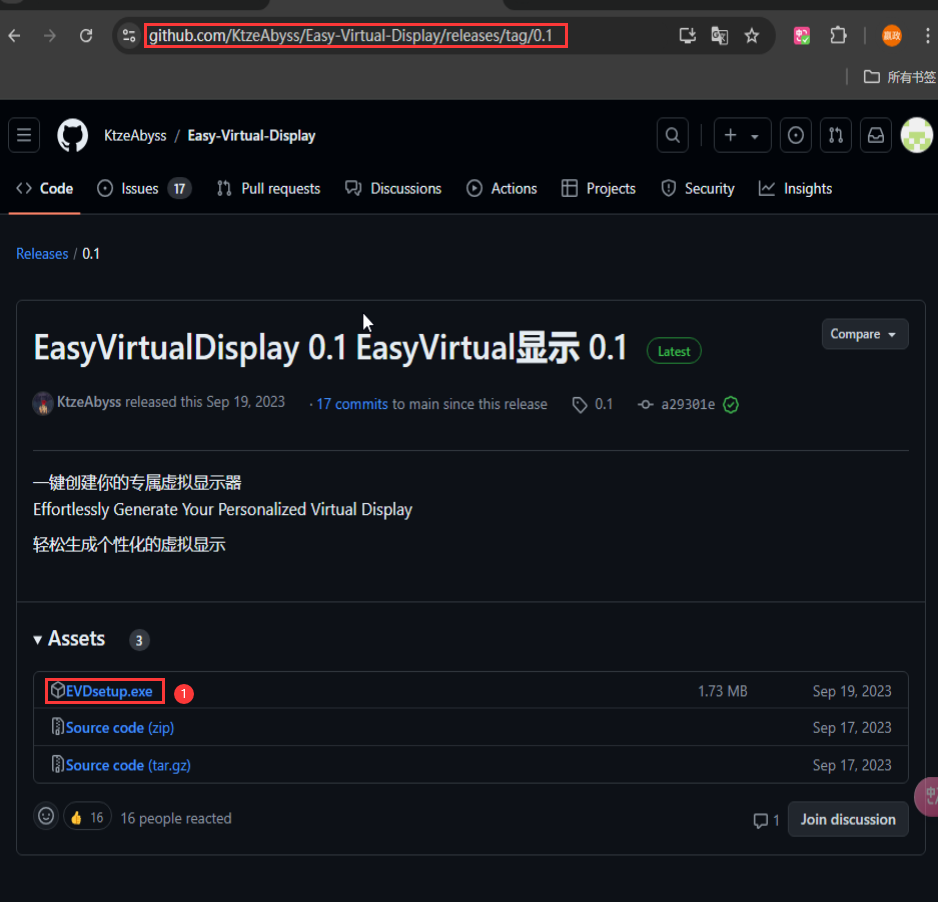Open the discussion comment count
938x902 pixels.
pos(766,820)
